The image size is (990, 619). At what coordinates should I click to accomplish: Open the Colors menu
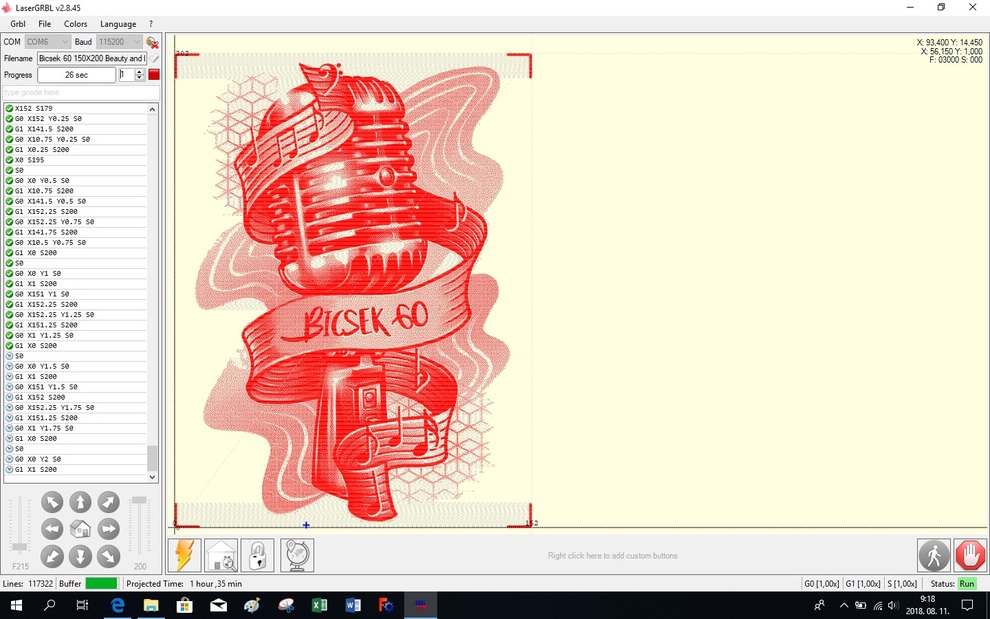(x=76, y=24)
